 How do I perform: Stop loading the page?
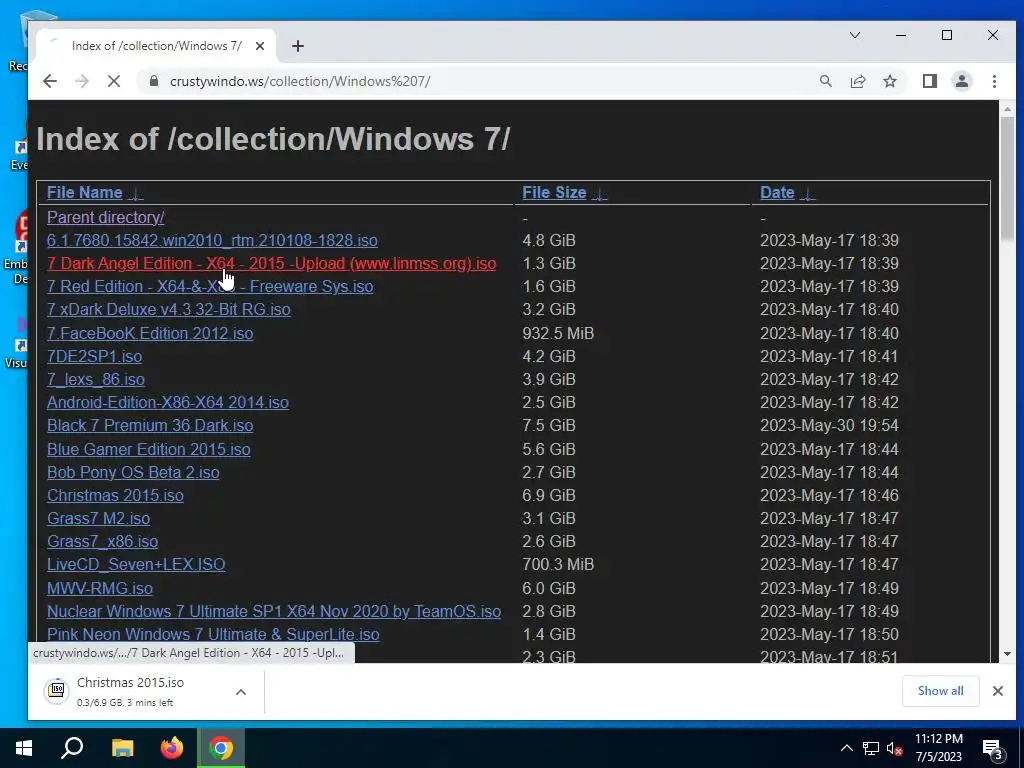click(114, 81)
